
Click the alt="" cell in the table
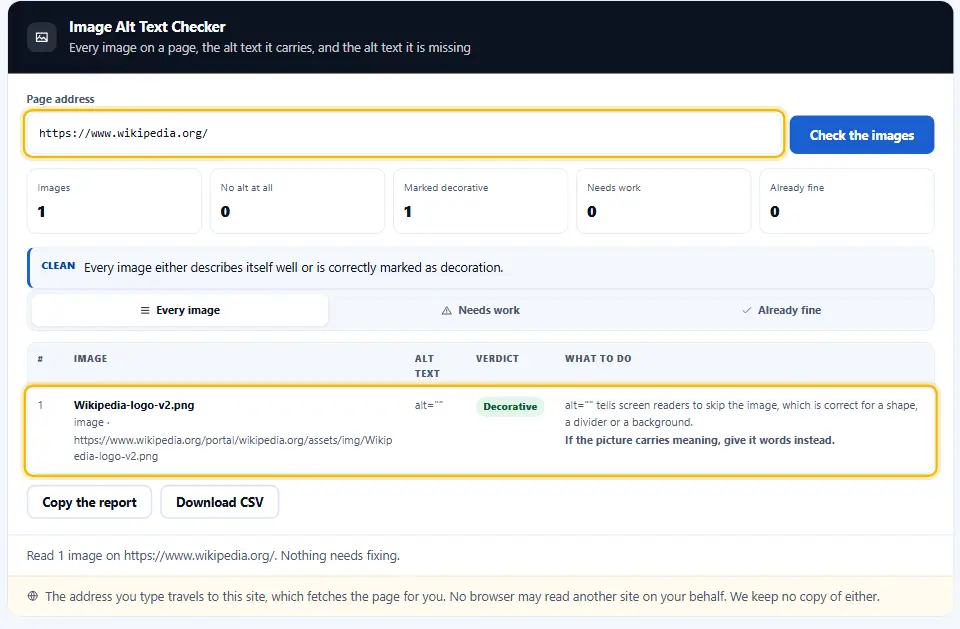429,405
